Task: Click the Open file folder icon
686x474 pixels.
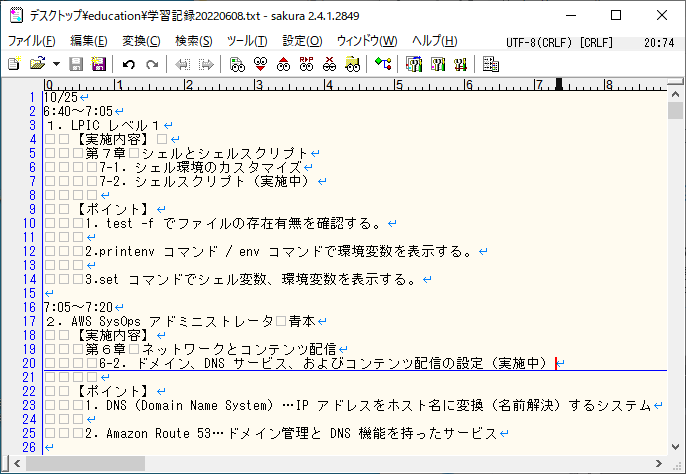Action: 38,64
